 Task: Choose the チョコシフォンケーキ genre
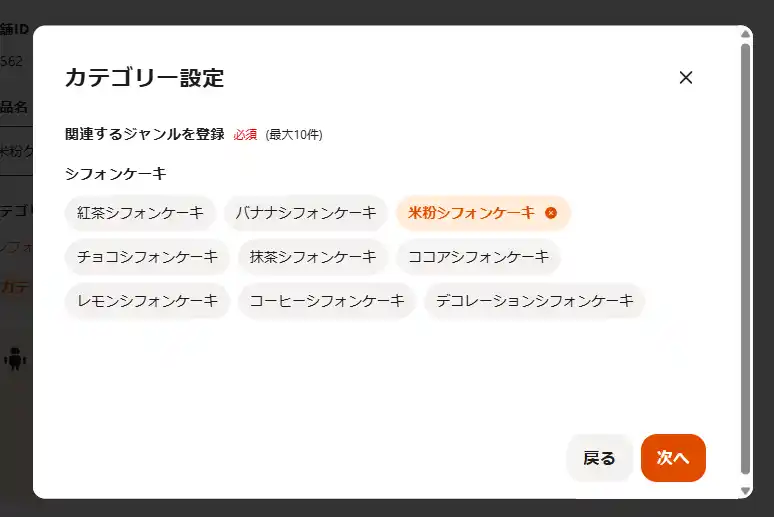tap(147, 257)
